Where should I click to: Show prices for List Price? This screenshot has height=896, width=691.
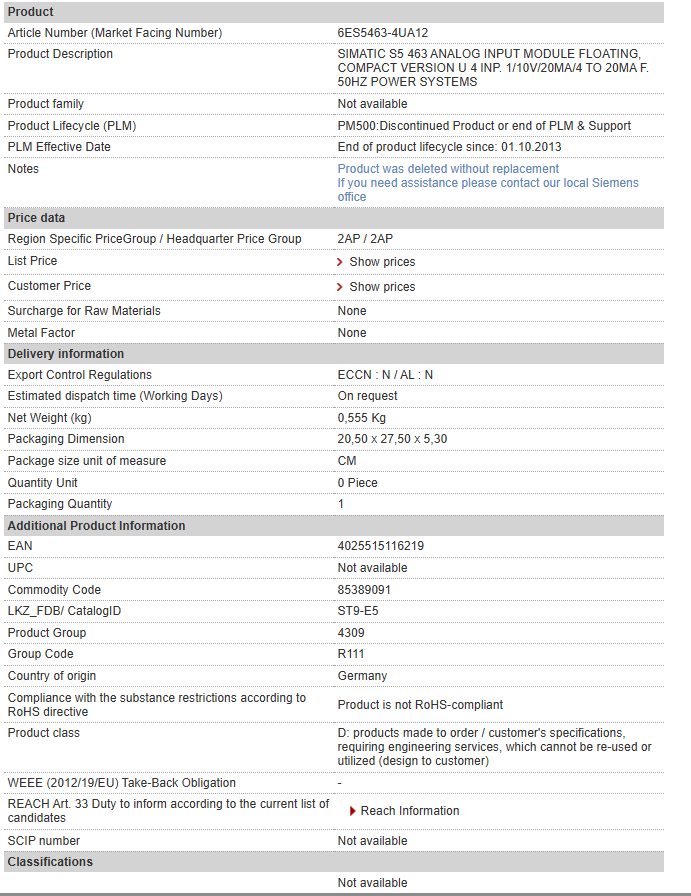pos(382,262)
